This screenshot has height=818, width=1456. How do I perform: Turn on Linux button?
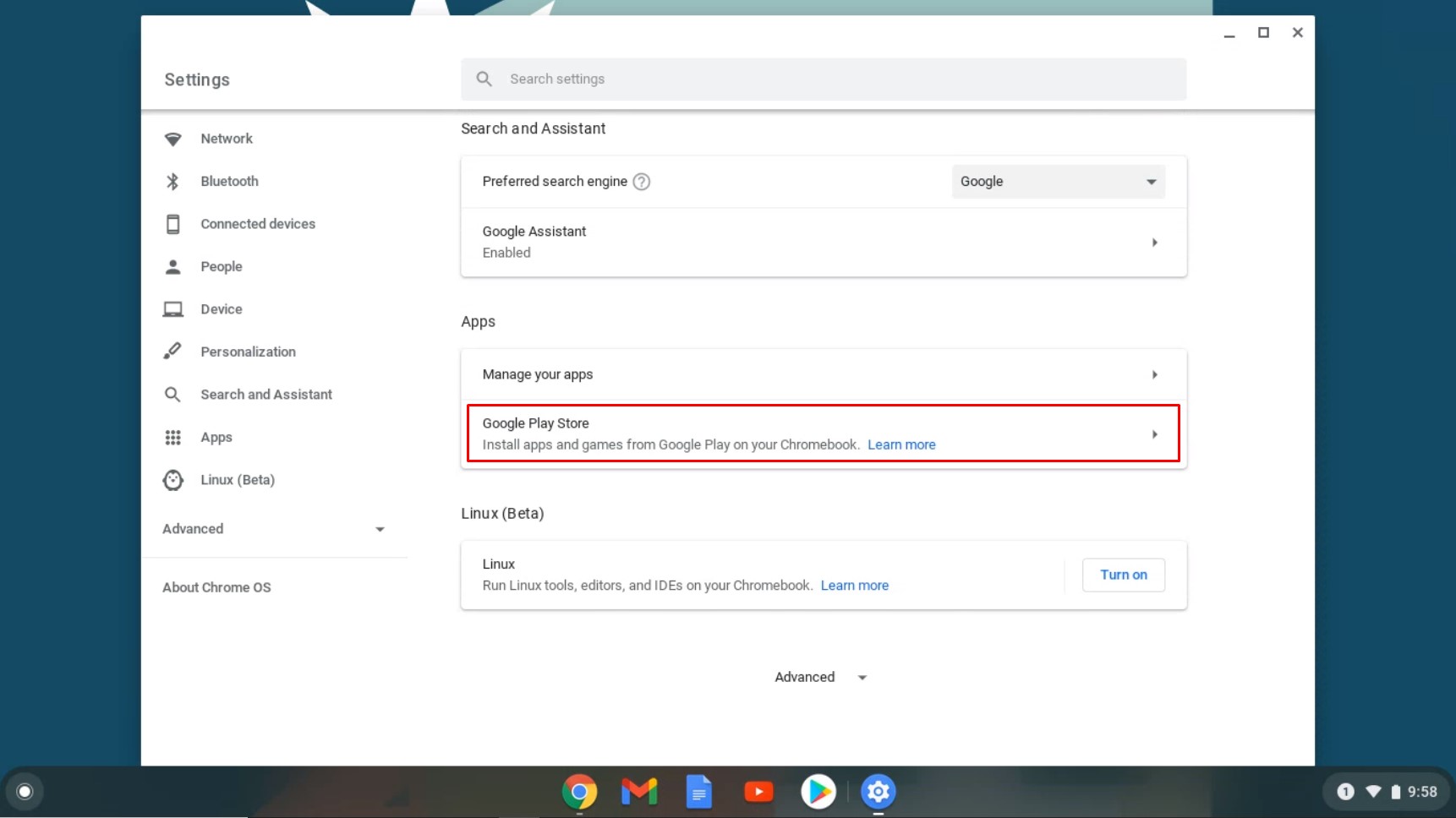[x=1123, y=575]
